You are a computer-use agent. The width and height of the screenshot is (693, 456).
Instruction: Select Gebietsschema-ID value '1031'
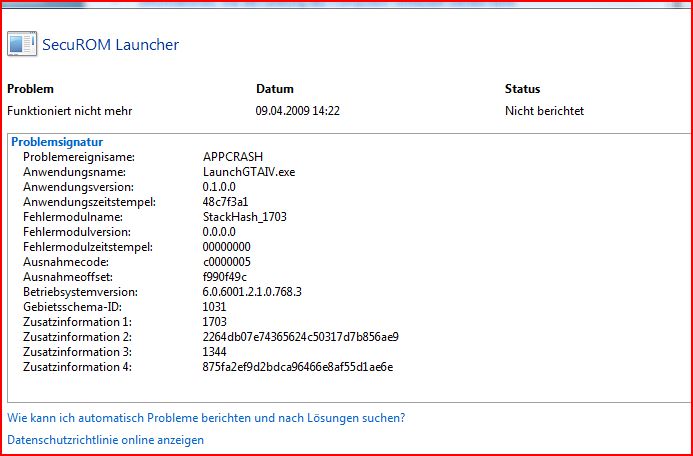pos(214,307)
